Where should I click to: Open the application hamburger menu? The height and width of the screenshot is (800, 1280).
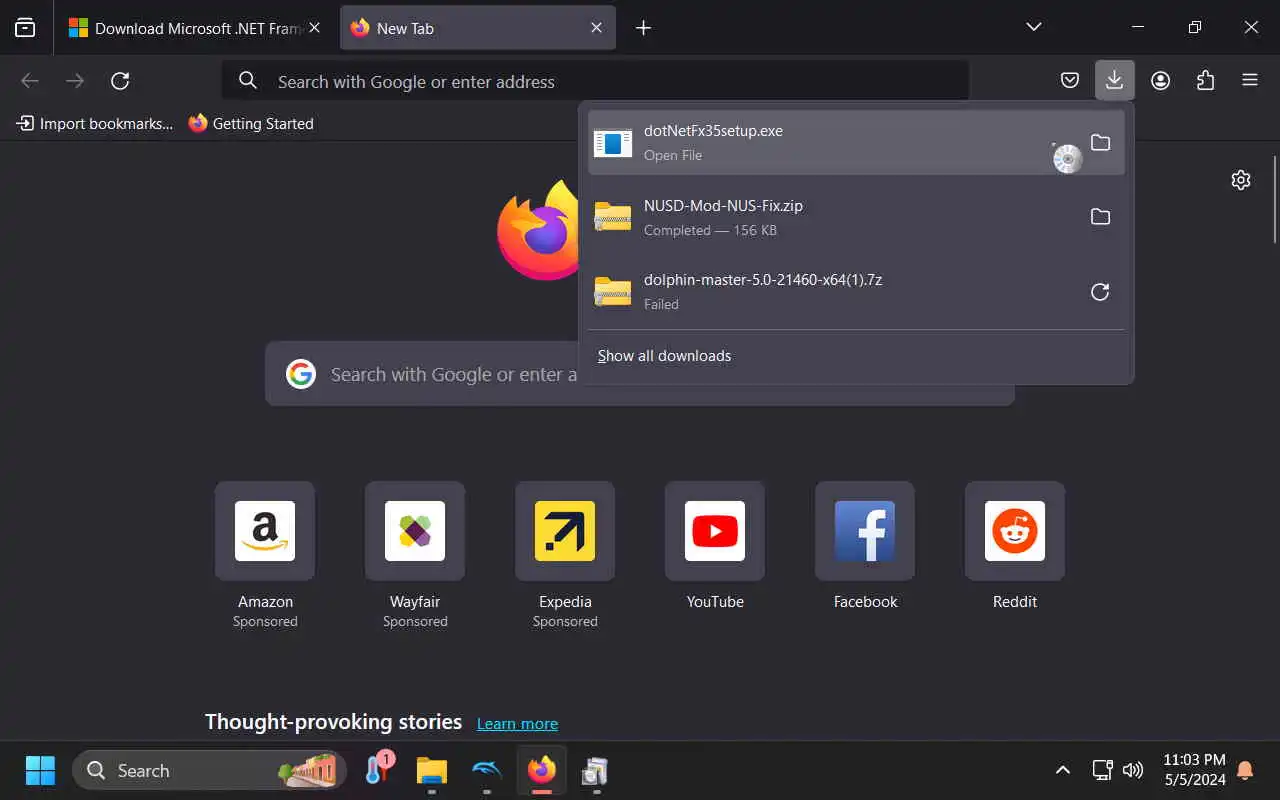point(1250,81)
